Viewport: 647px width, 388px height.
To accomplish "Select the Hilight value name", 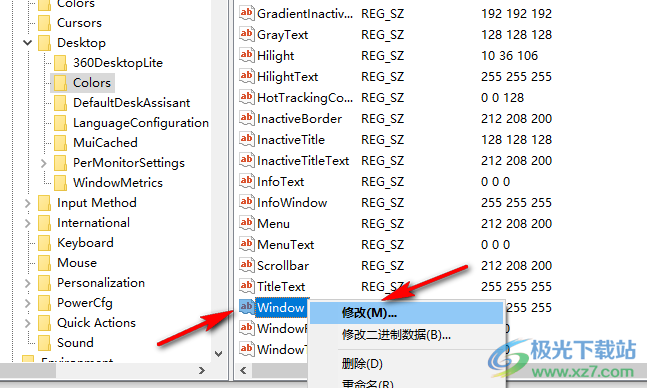I will [x=275, y=56].
